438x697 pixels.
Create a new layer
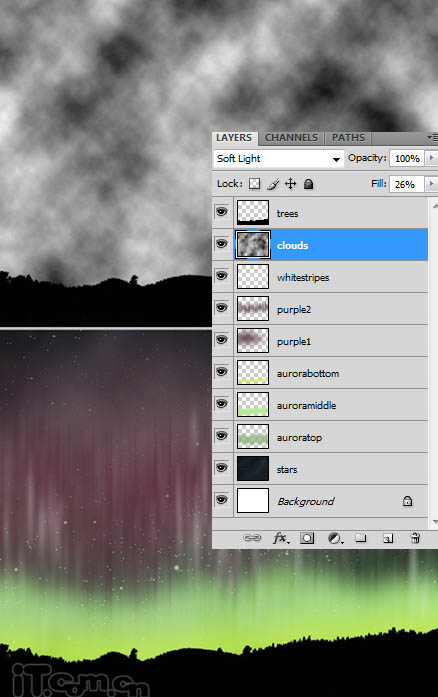coord(388,538)
